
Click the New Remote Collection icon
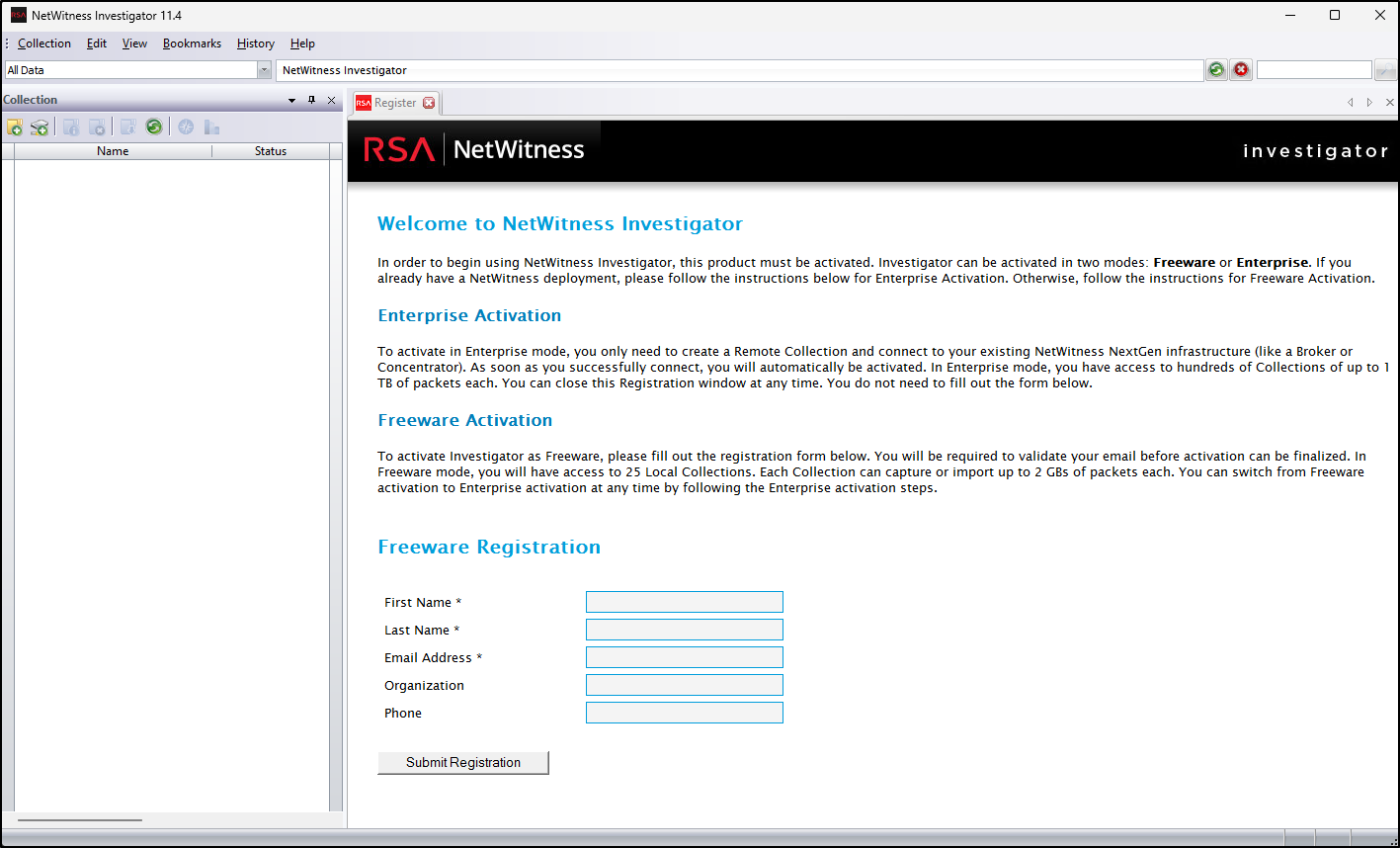point(40,127)
